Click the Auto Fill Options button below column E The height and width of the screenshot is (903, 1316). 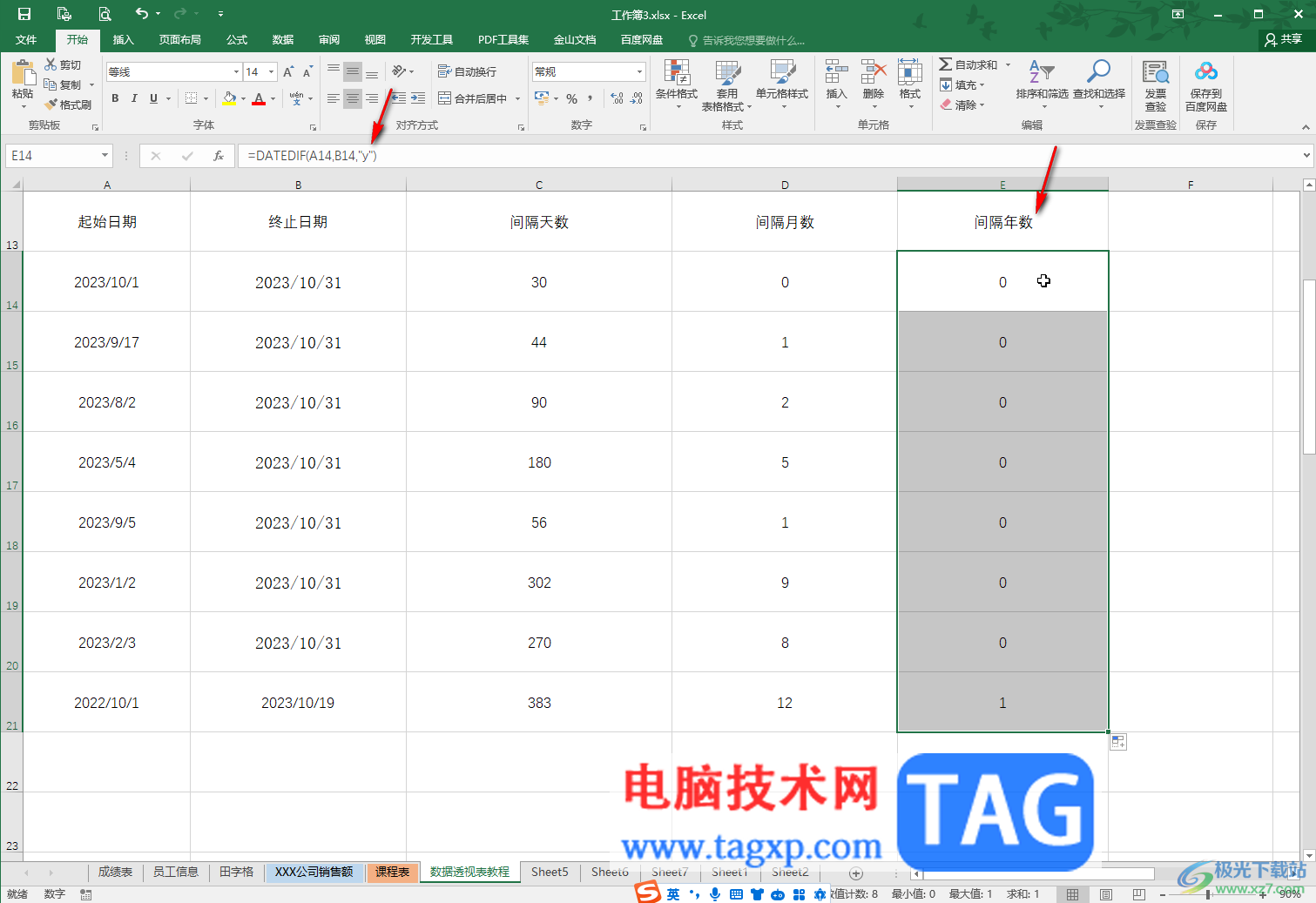(1118, 742)
